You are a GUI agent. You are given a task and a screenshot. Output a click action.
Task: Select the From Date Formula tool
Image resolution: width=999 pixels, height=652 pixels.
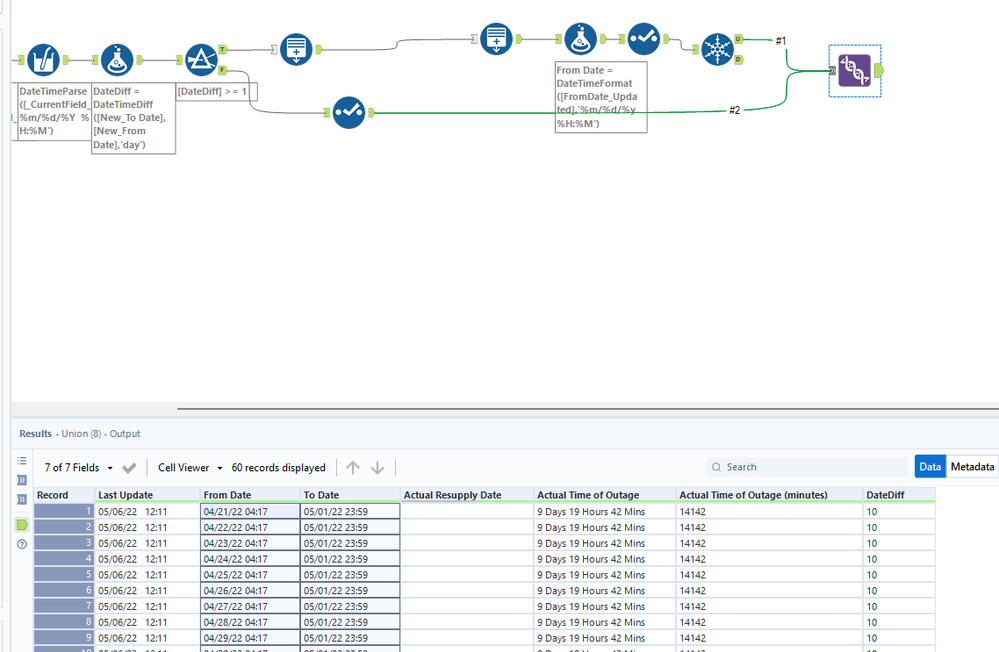[x=580, y=39]
